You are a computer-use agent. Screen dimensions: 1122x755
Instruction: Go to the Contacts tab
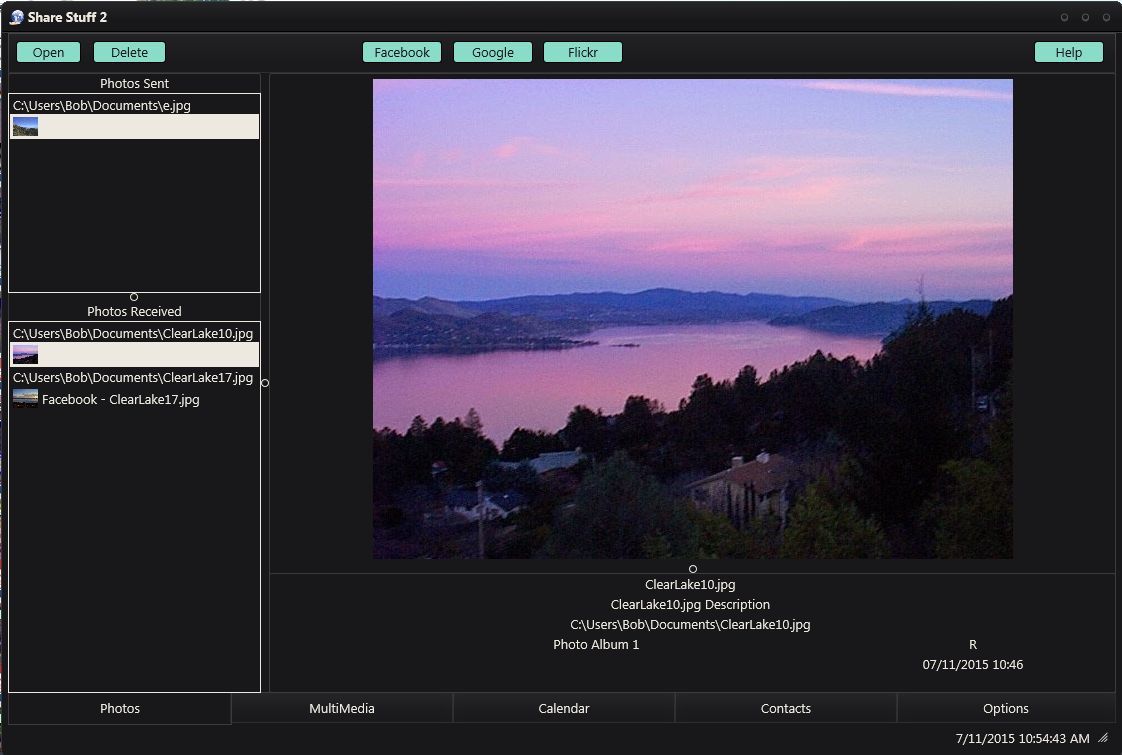tap(786, 708)
